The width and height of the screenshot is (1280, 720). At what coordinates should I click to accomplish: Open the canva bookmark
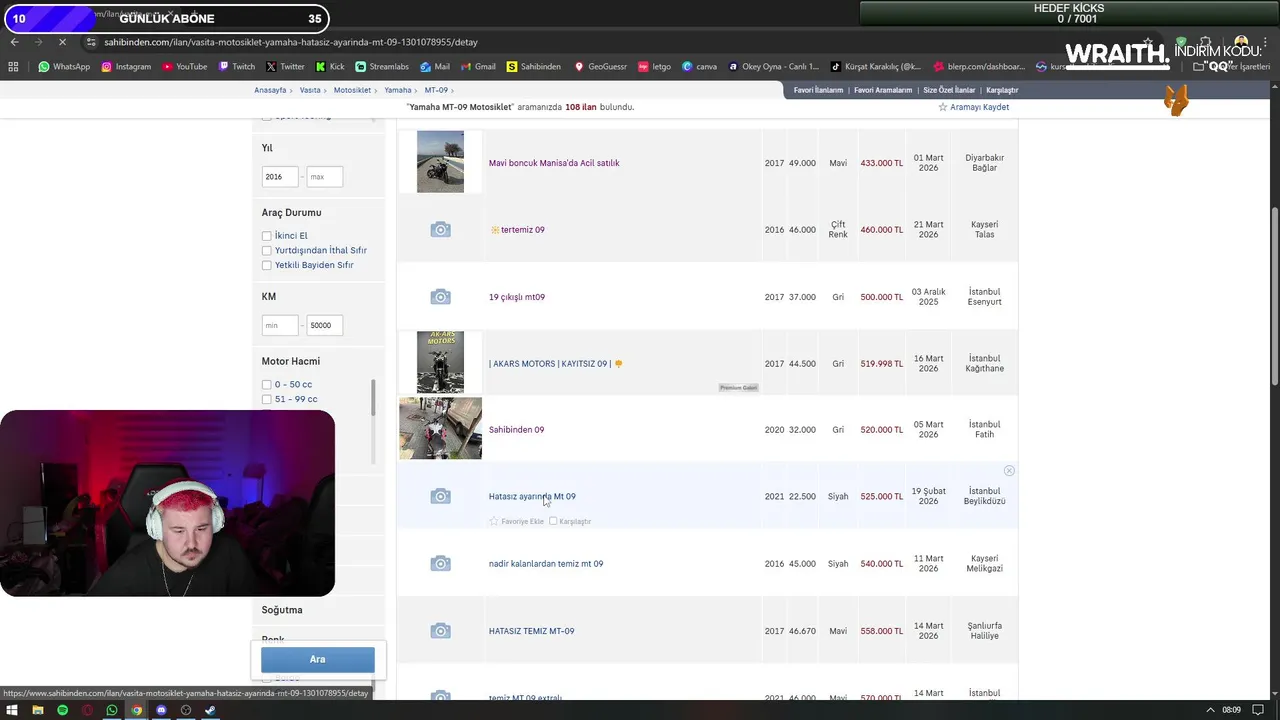(x=699, y=67)
